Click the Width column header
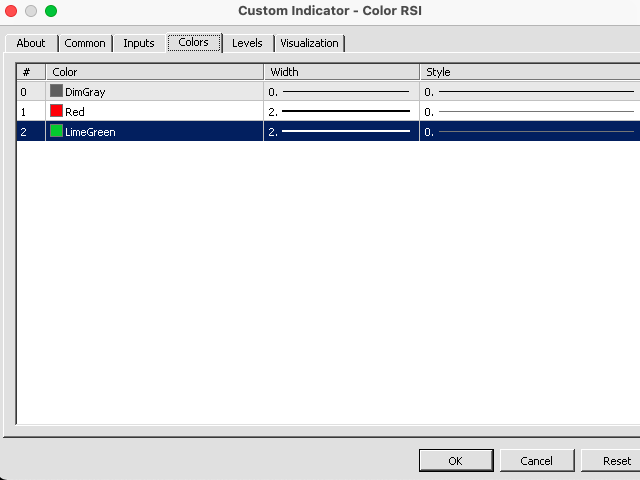 click(x=342, y=72)
